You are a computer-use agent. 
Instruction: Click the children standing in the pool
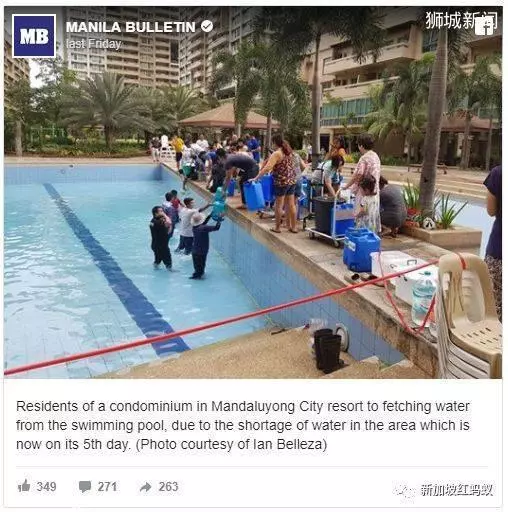point(183,233)
